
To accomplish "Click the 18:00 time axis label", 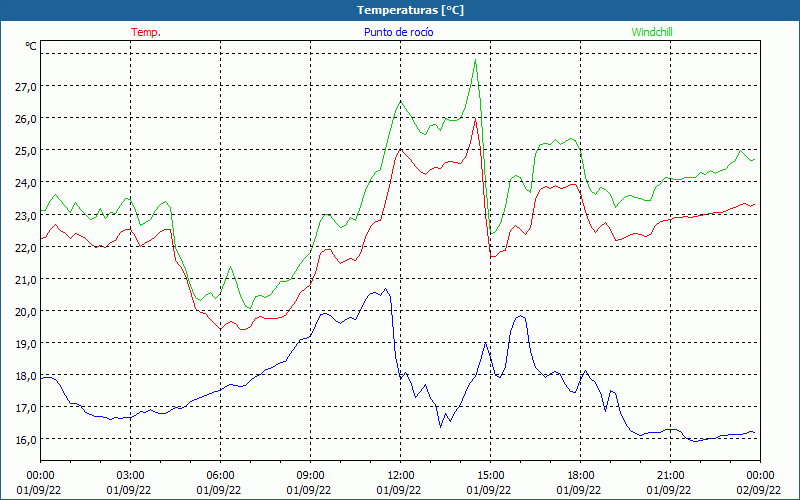I will 581,476.
